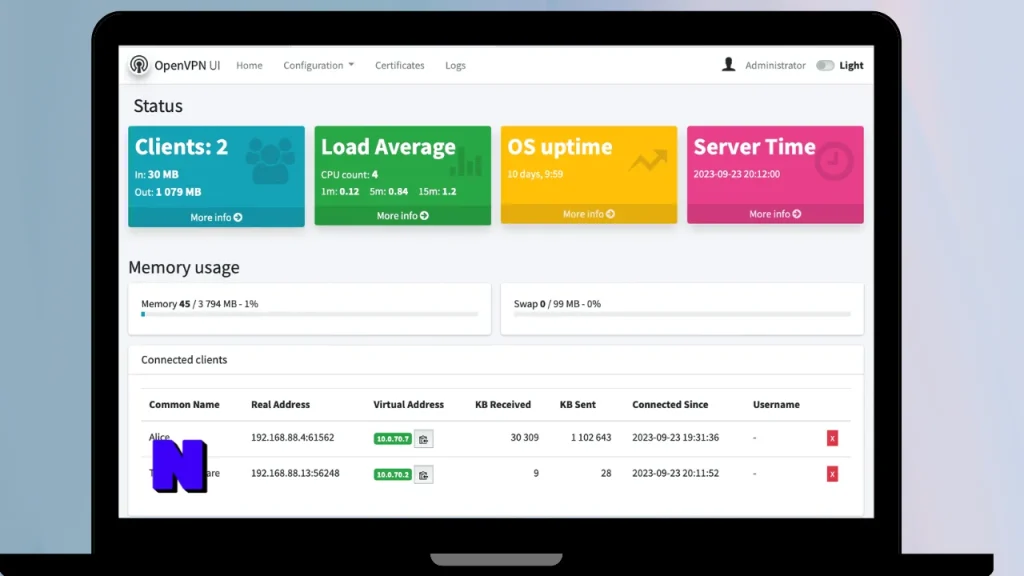Click the KB Received column header
Viewport: 1024px width, 576px height.
503,404
